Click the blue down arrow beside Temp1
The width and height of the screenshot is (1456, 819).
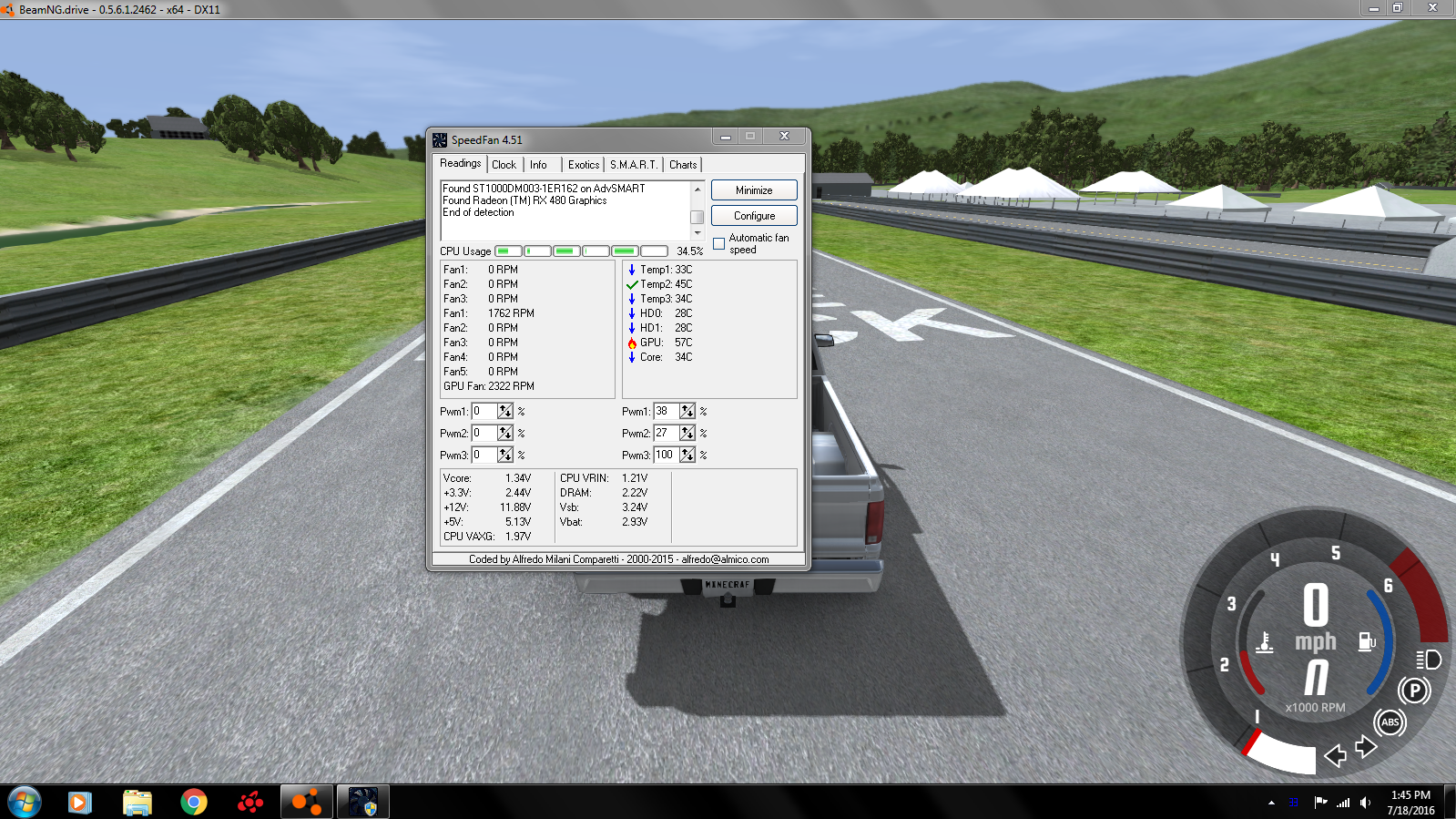632,270
